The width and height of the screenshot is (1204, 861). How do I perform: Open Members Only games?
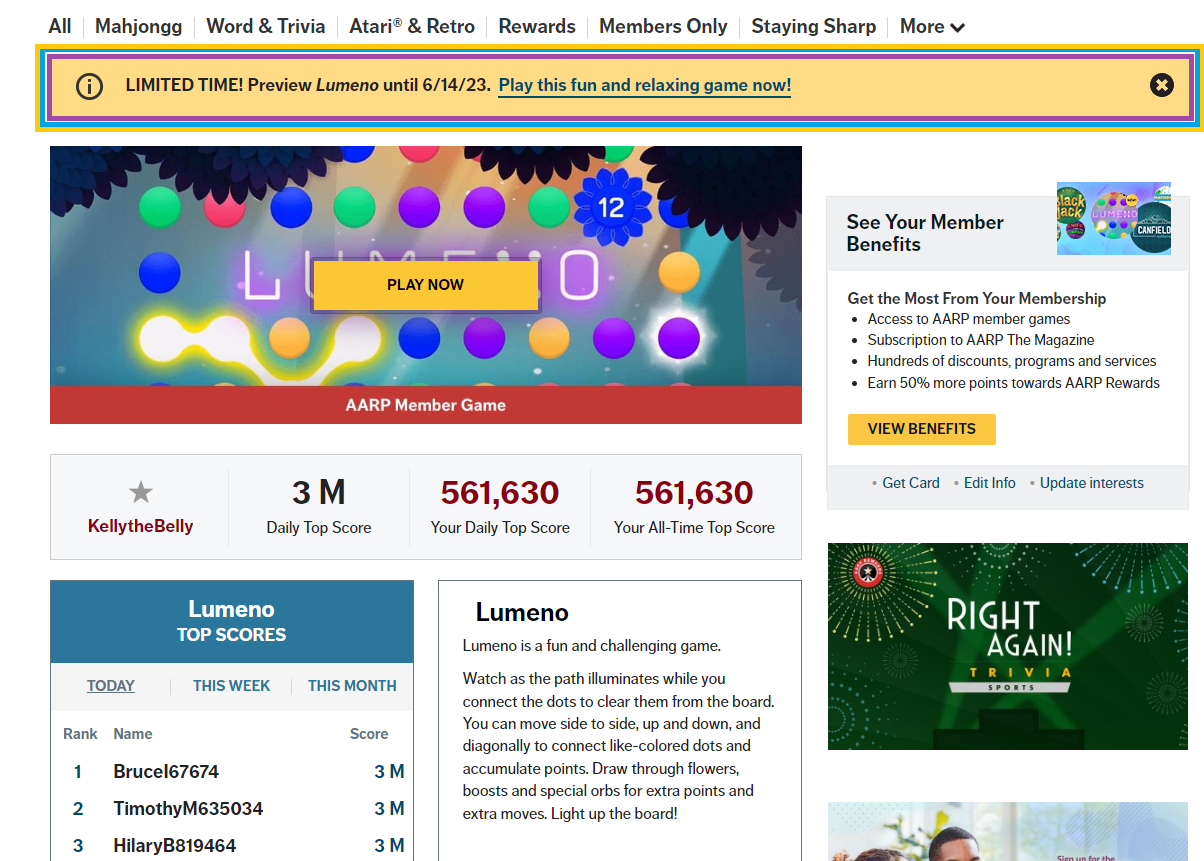coord(663,27)
